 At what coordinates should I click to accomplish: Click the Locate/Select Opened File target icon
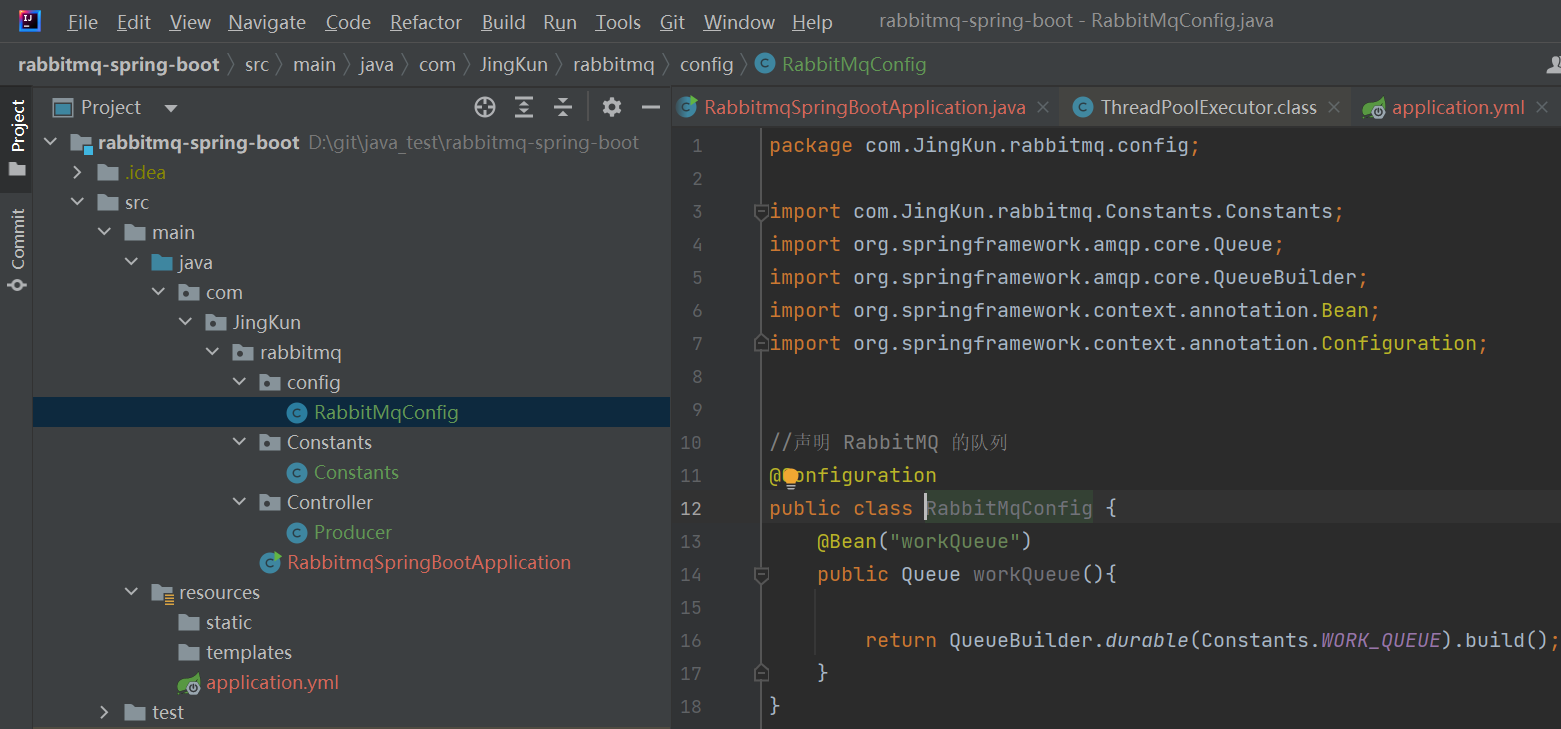[x=485, y=107]
